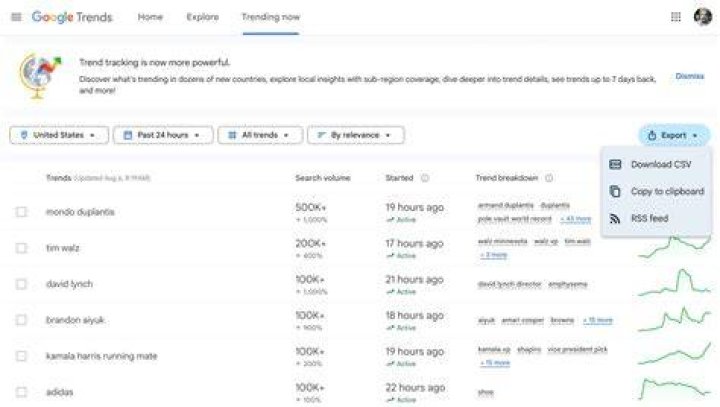Click sort icon in By relevance filter
The height and width of the screenshot is (407, 720).
pyautogui.click(x=321, y=135)
